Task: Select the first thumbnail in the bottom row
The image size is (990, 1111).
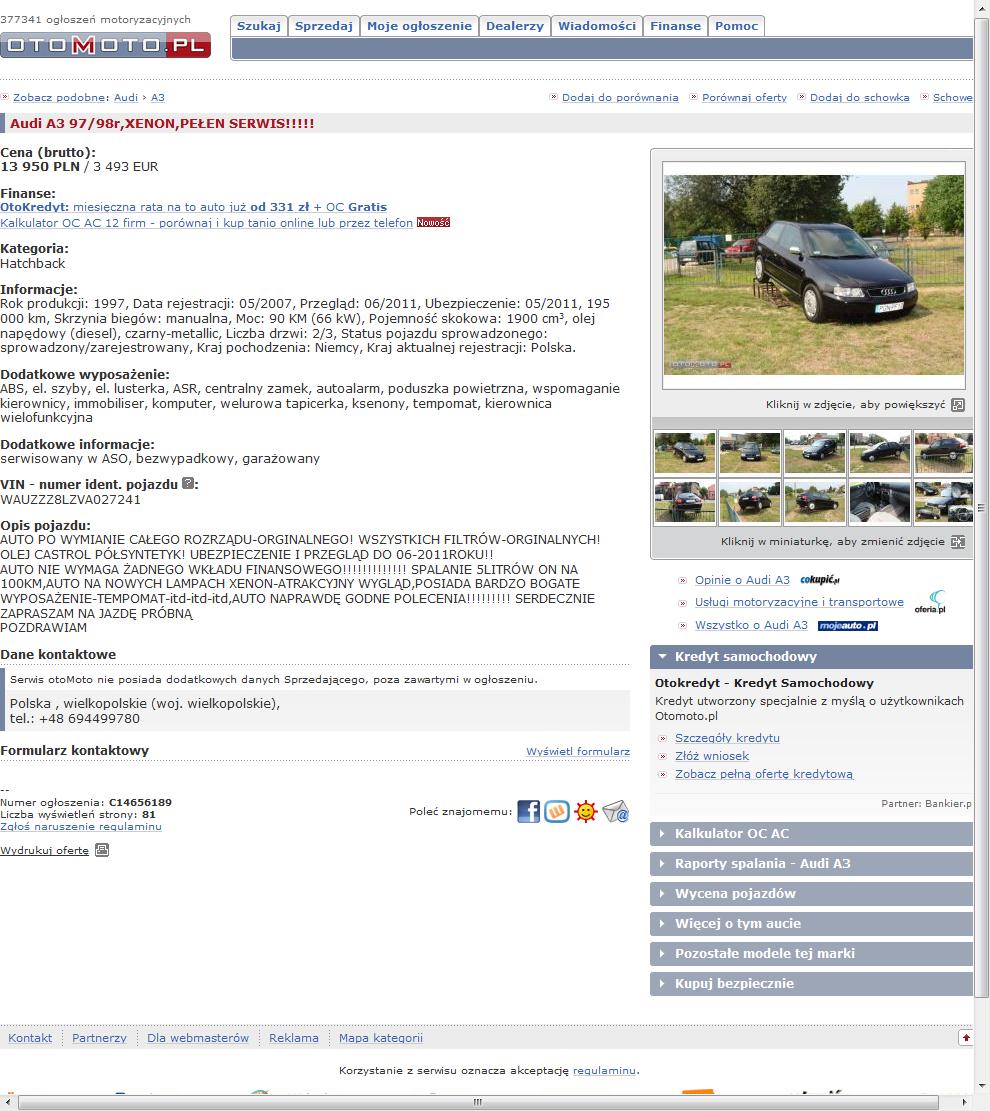Action: 685,502
